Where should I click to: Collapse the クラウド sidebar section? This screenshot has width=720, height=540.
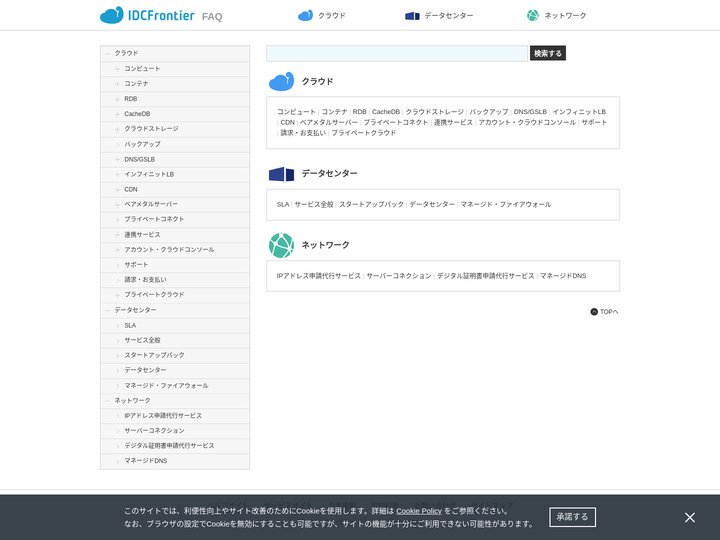point(107,54)
